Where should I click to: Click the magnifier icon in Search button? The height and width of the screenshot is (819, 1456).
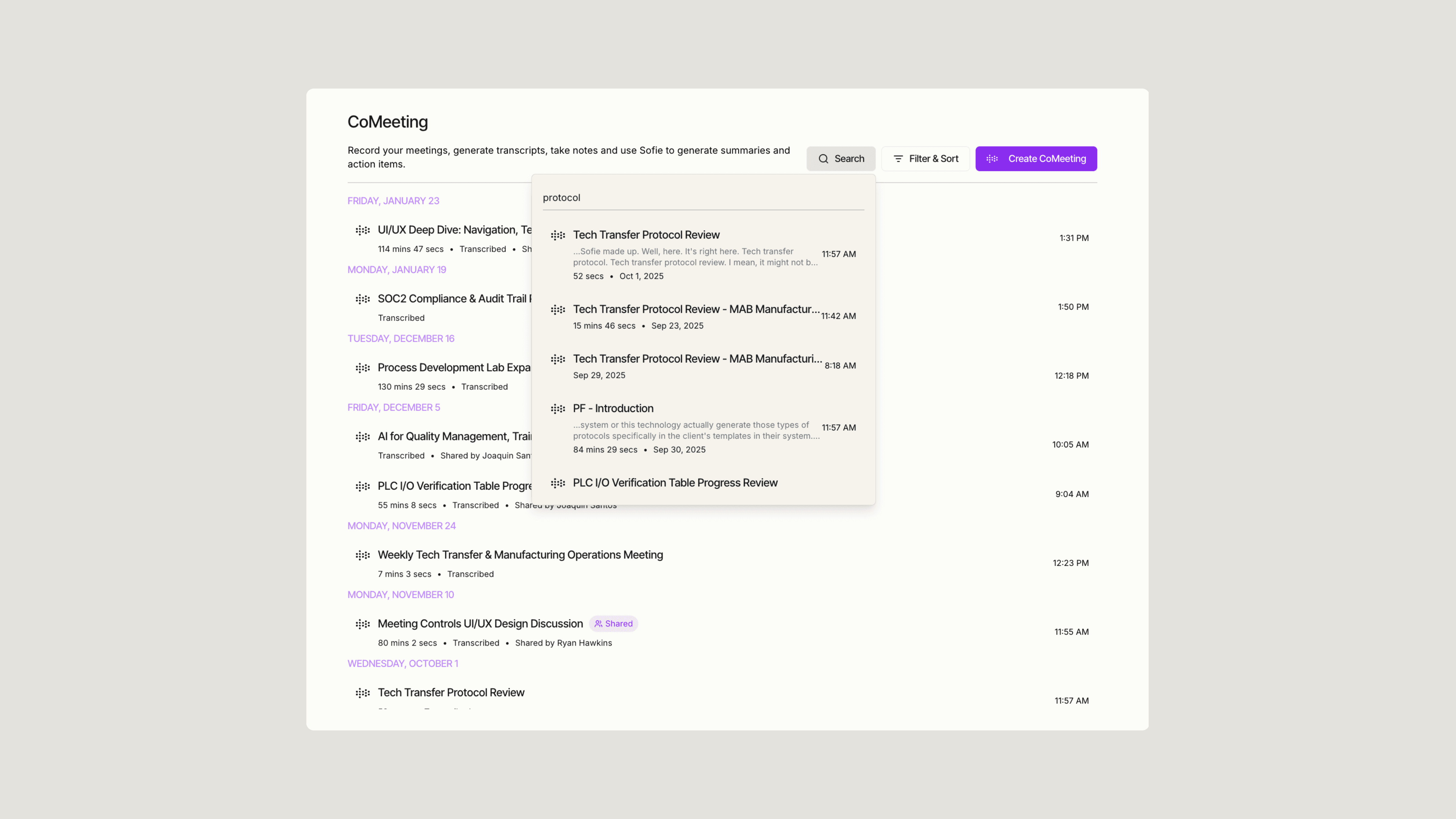pyautogui.click(x=824, y=159)
